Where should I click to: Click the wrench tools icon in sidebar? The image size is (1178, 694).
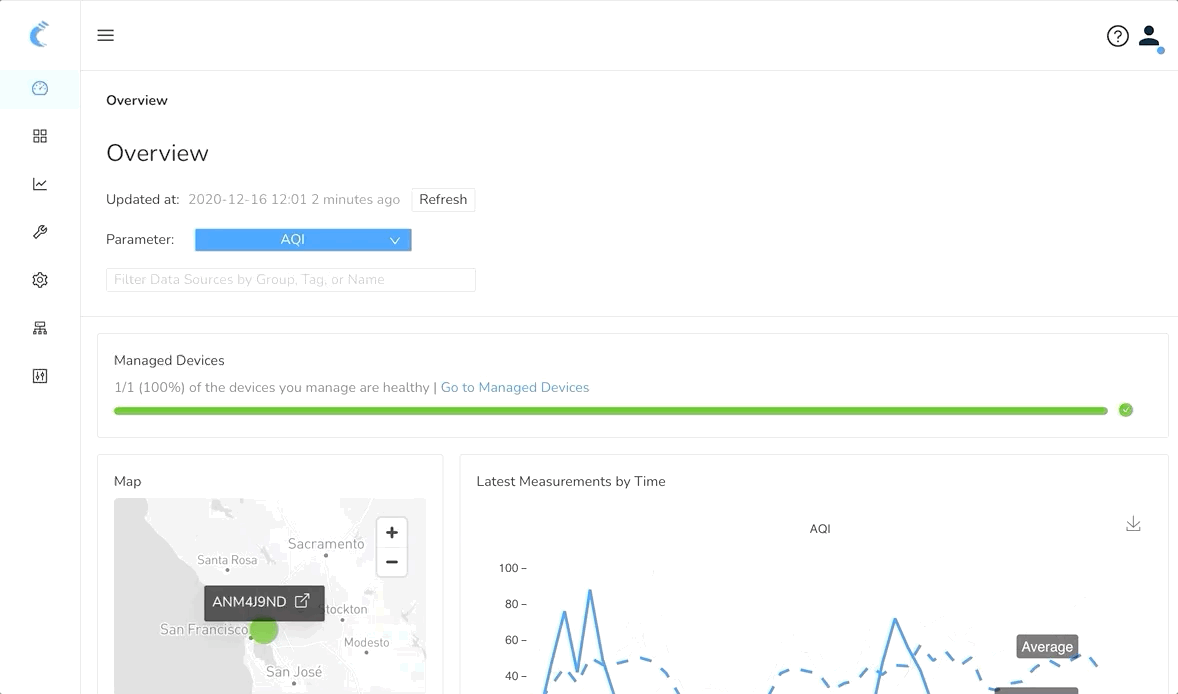39,232
